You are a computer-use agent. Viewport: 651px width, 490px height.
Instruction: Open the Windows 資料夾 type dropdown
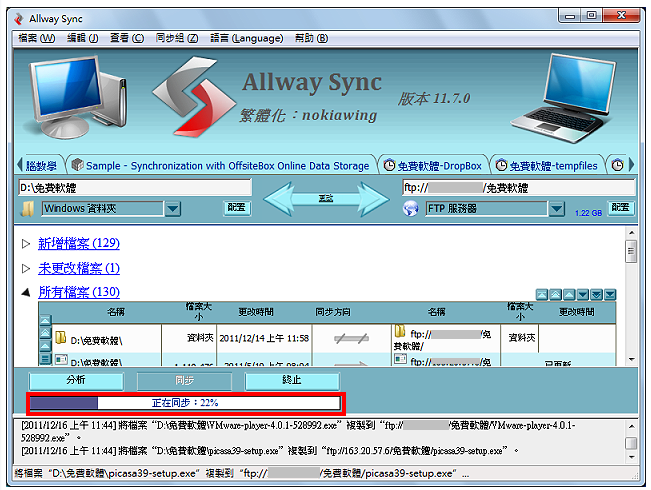[173, 208]
